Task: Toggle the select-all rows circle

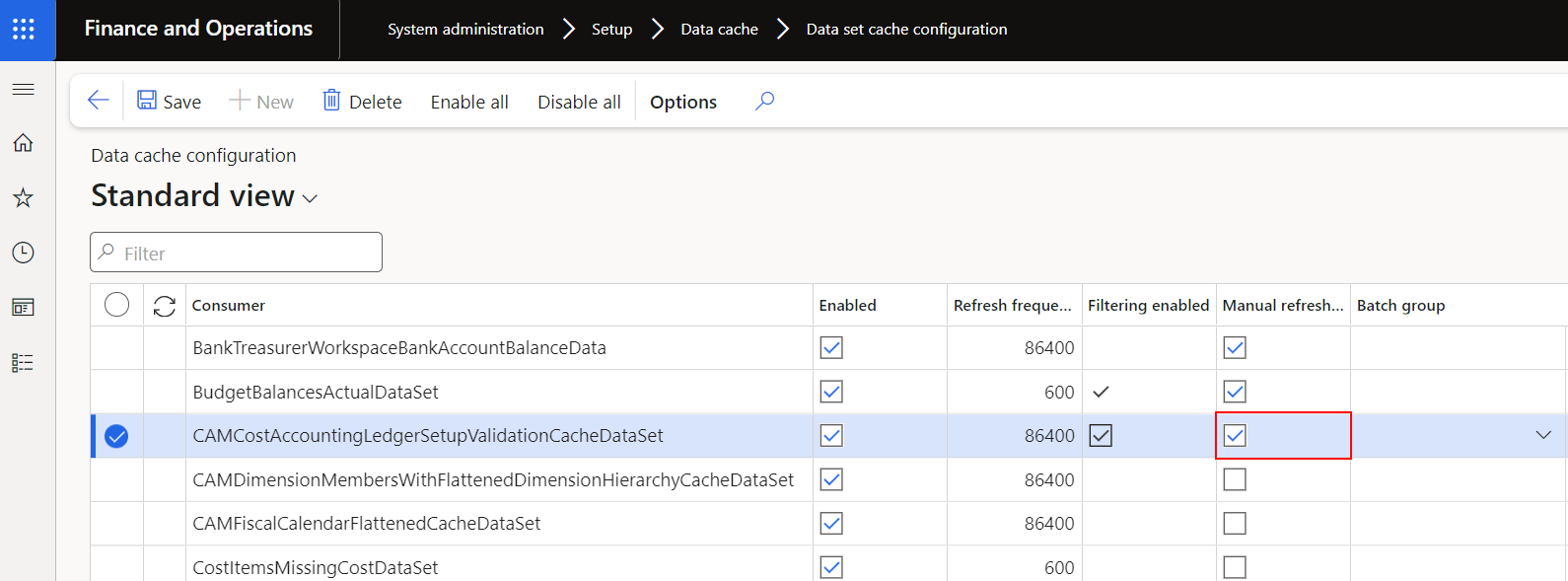Action: (116, 305)
